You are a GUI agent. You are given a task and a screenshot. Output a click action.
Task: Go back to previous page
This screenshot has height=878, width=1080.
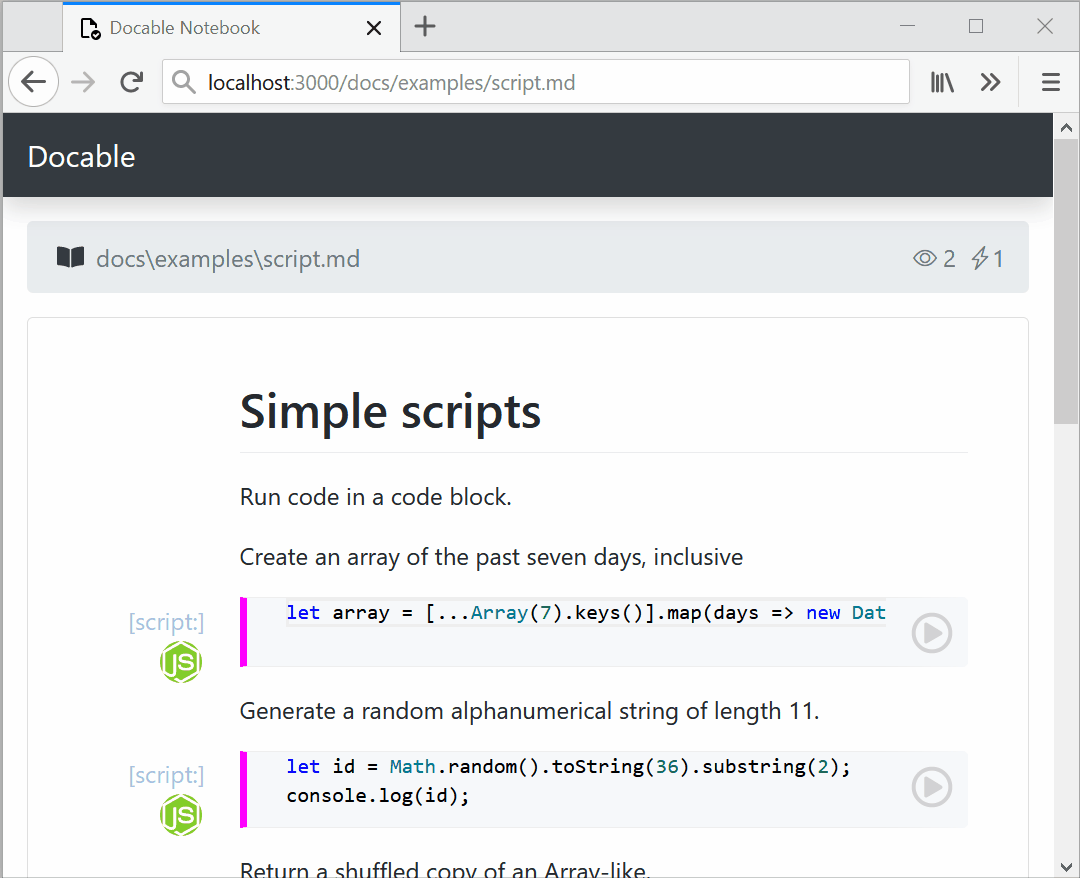[x=34, y=82]
